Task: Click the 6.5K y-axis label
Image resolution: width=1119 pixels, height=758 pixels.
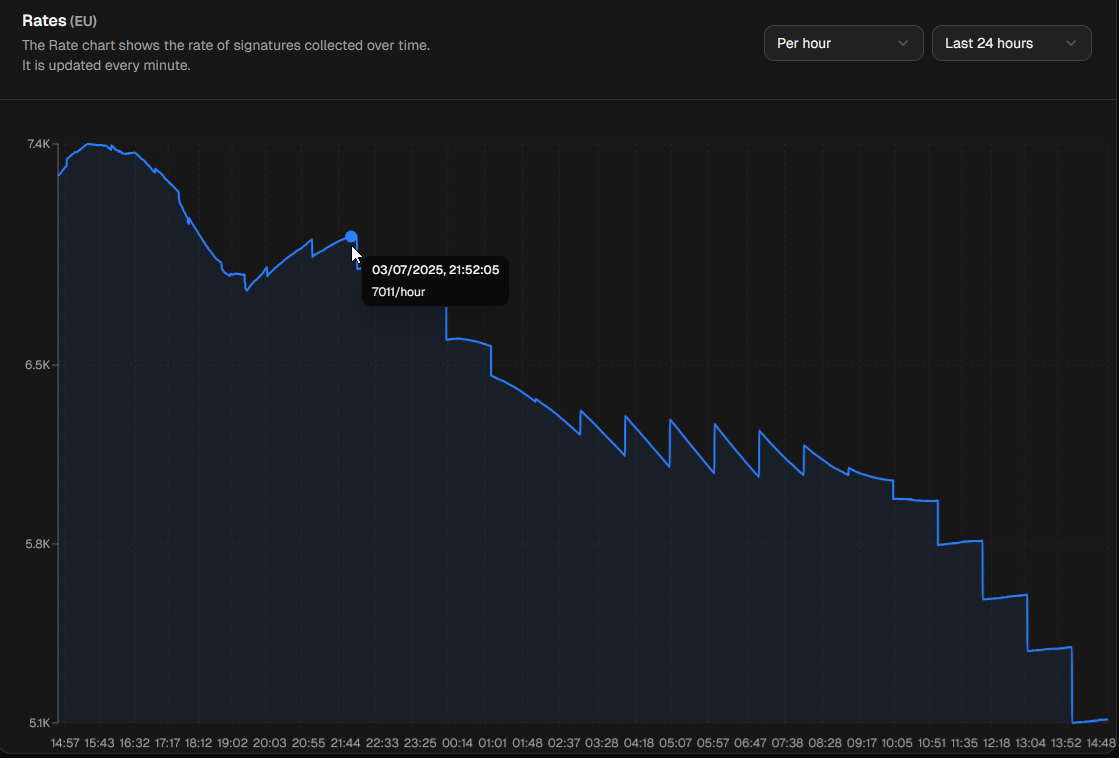Action: 39,365
